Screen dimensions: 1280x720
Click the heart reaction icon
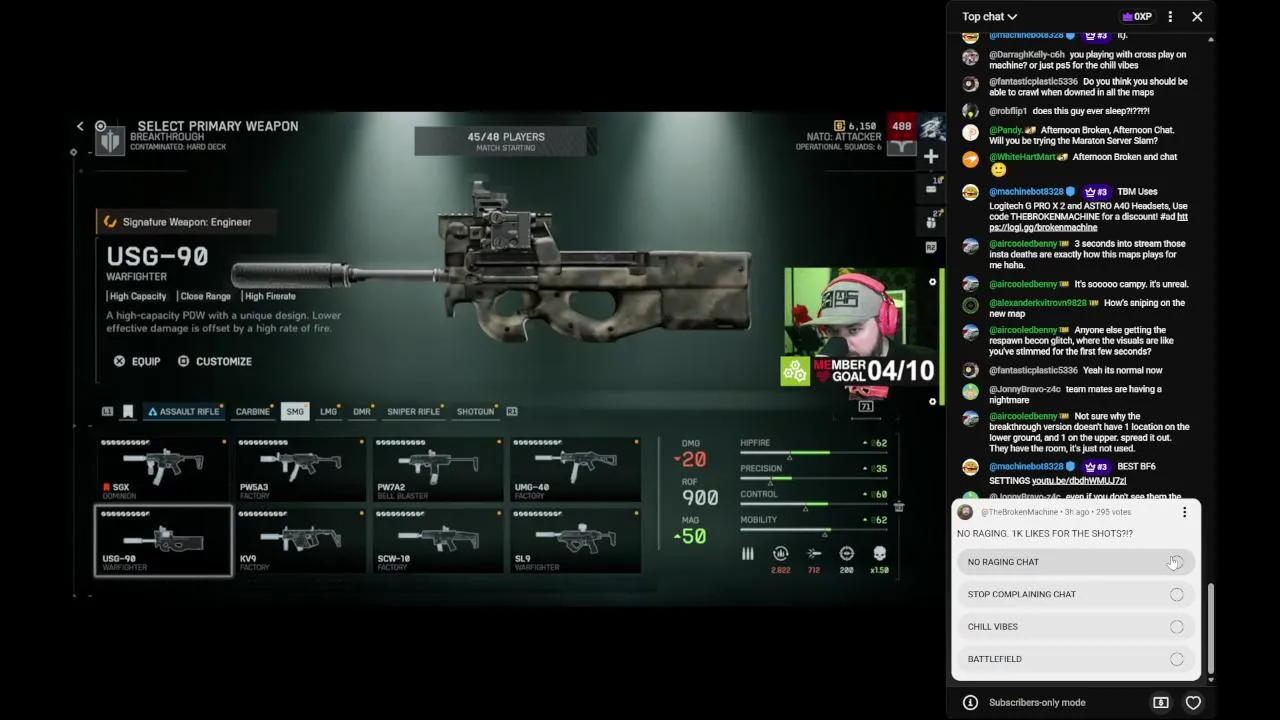(1193, 702)
